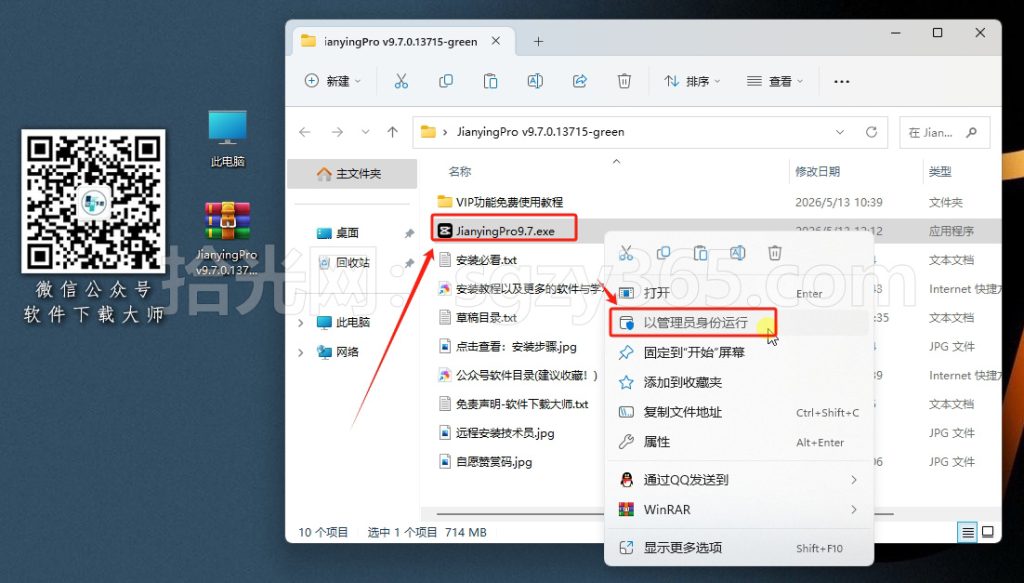The height and width of the screenshot is (583, 1024).
Task: Choose 打开 from the context menu
Action: [x=739, y=293]
